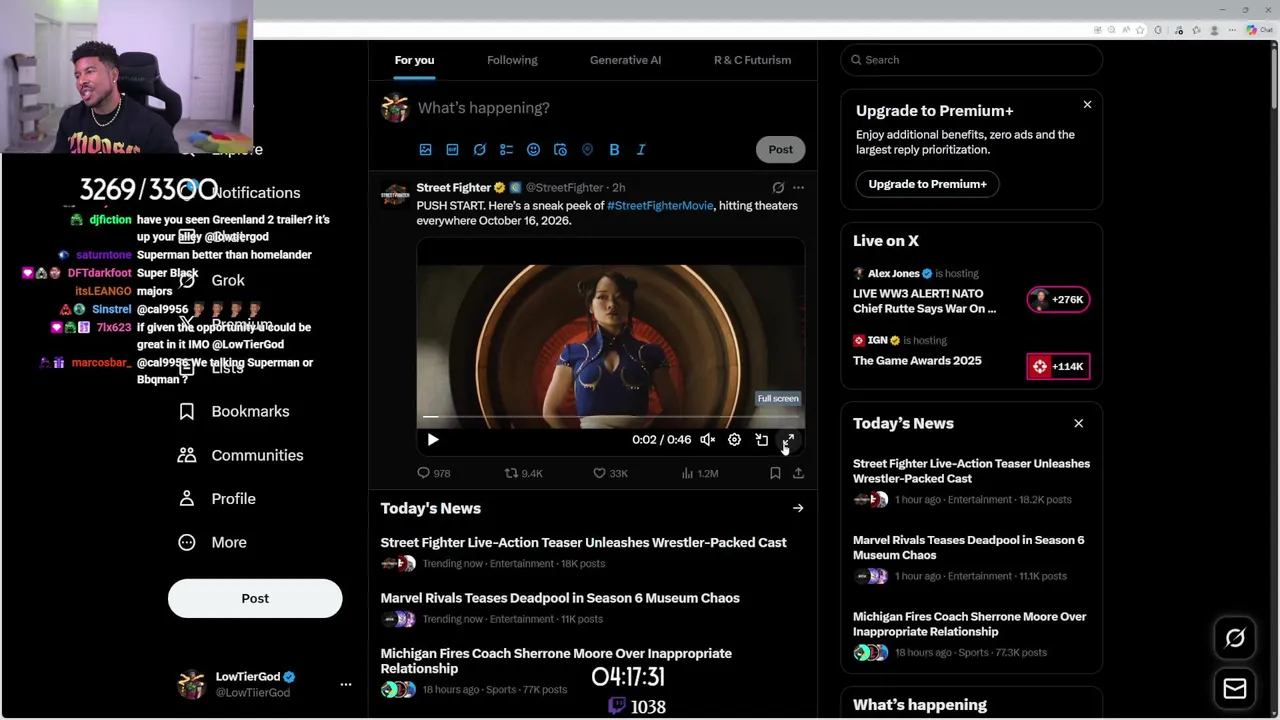
Task: Open video in picture-in-picture mode
Action: tap(761, 440)
